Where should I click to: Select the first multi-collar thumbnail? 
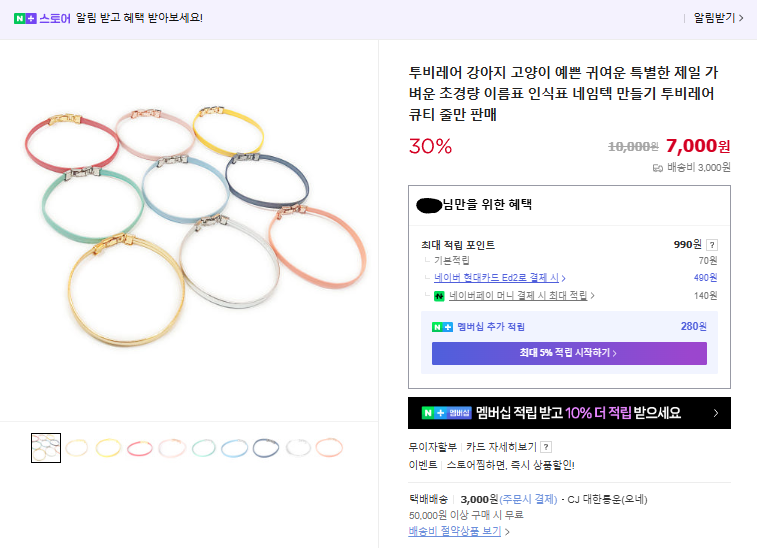[46, 447]
